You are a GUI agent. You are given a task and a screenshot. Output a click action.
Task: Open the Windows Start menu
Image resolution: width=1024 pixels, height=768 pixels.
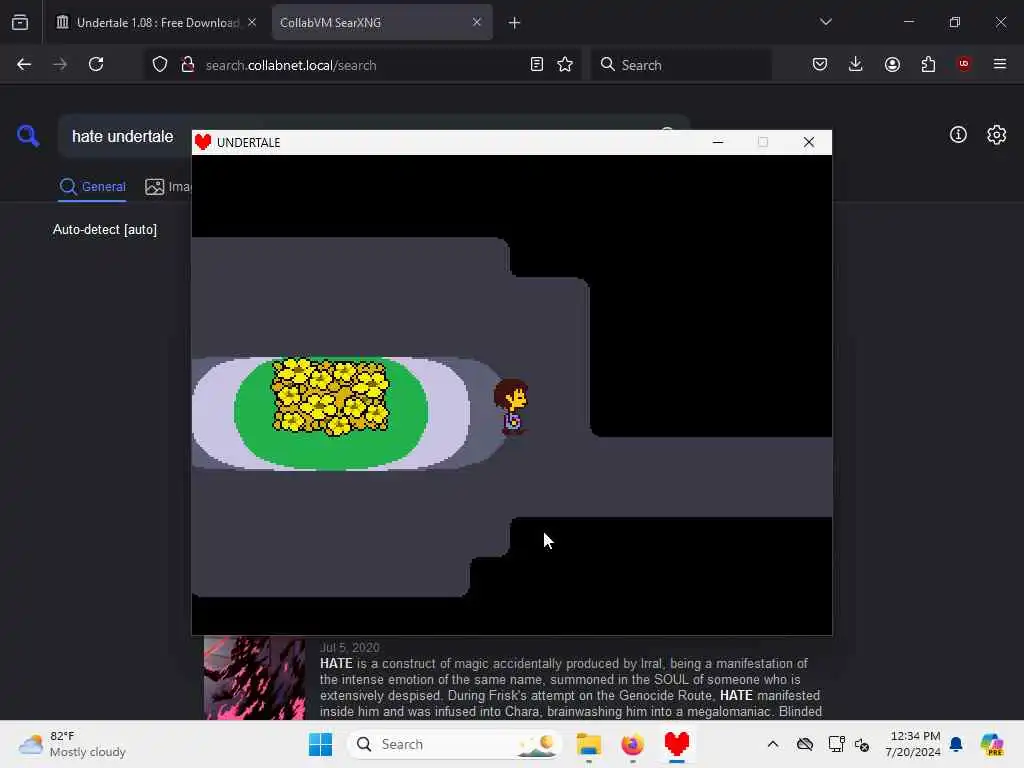click(x=320, y=744)
